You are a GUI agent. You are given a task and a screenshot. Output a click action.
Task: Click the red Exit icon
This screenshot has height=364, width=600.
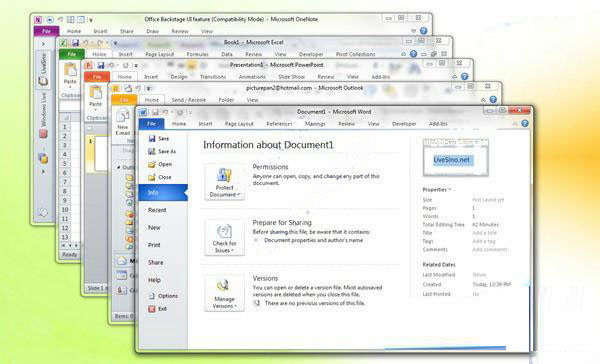point(152,309)
